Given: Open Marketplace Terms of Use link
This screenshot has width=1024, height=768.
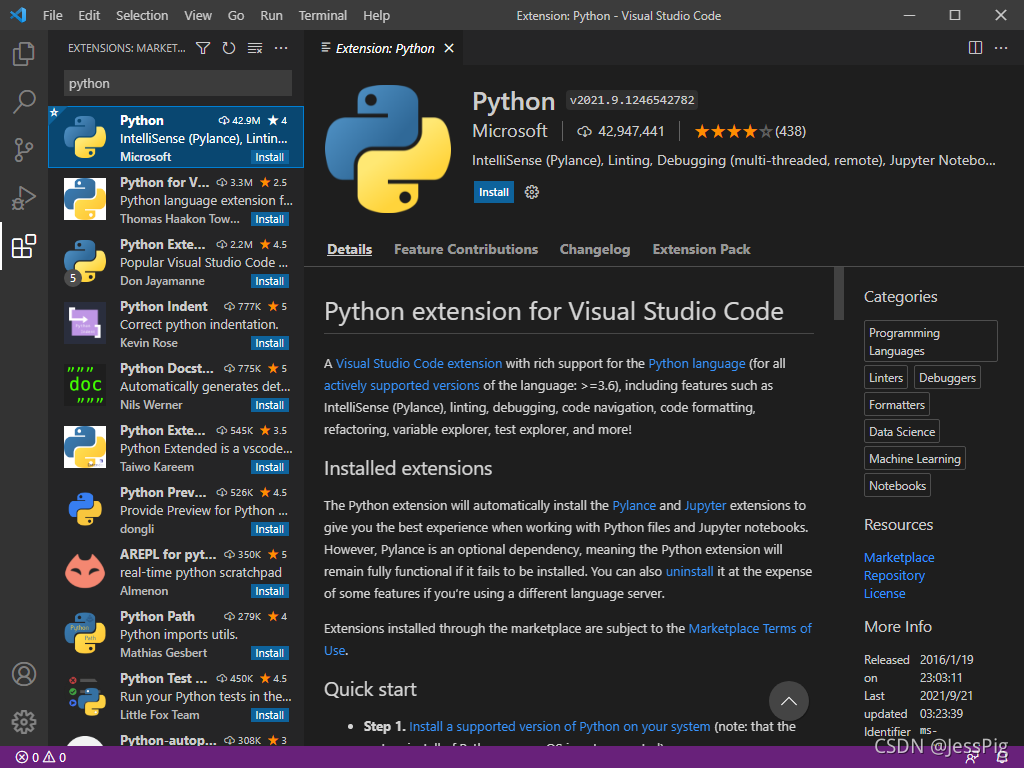Looking at the screenshot, I should coord(750,628).
